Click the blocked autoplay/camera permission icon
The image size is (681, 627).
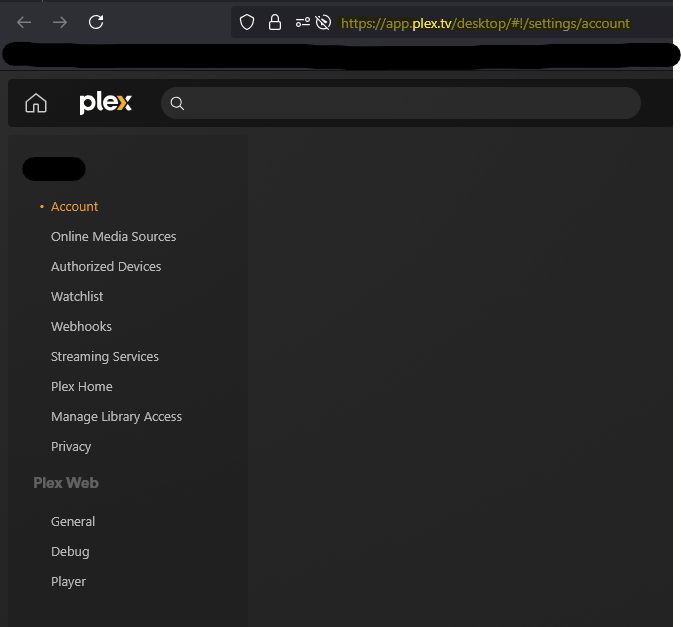tap(323, 22)
